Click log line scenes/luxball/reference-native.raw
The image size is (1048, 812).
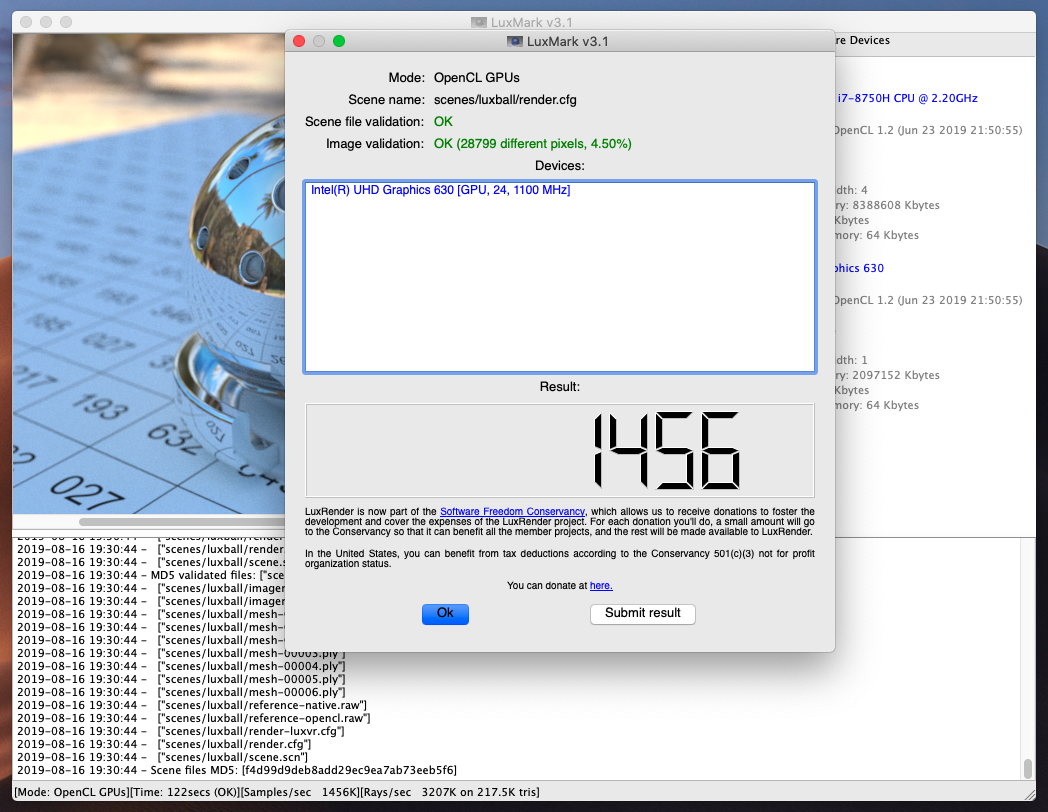[192, 705]
